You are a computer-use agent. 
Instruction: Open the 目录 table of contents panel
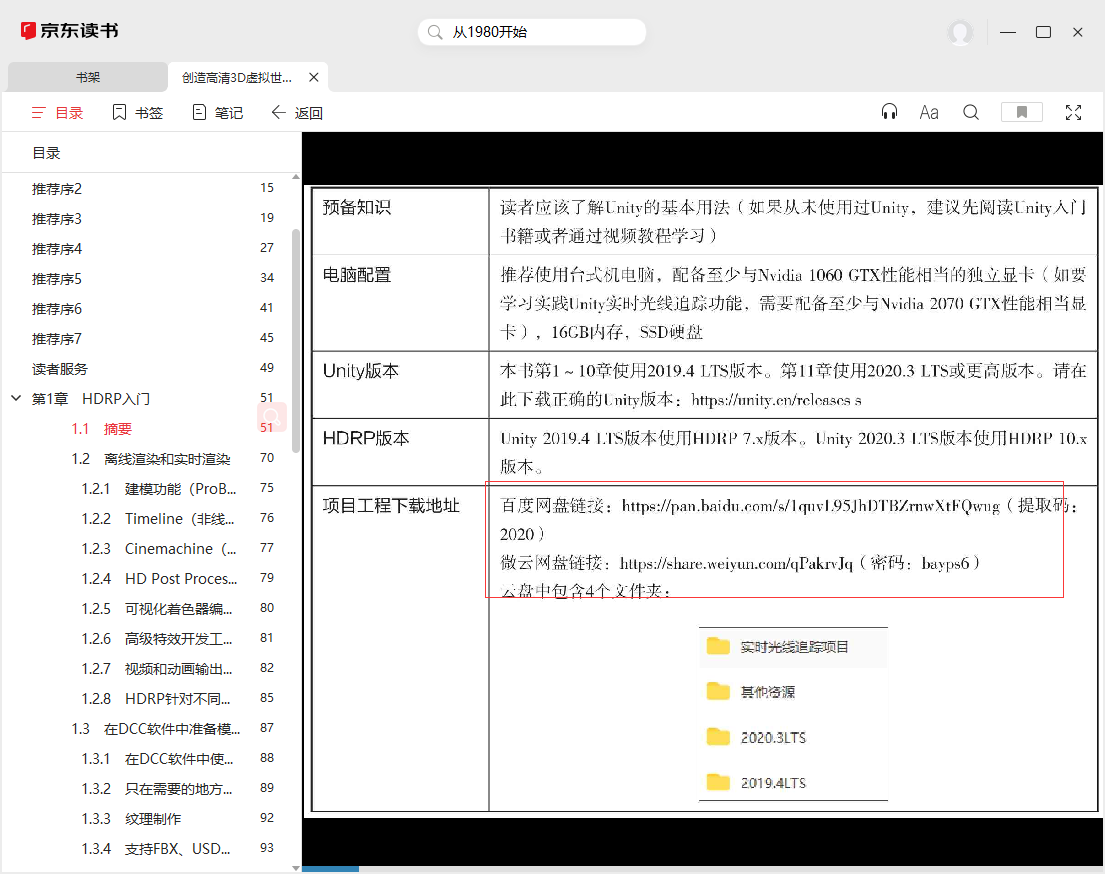click(x=57, y=113)
